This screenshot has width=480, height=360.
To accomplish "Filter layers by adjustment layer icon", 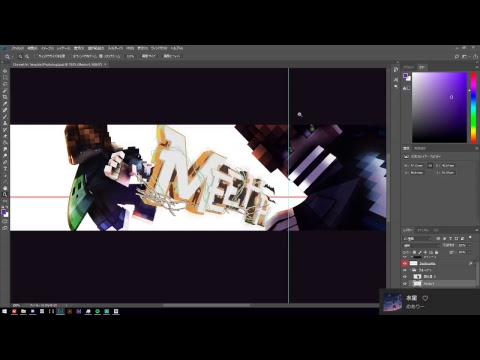I will (444, 238).
